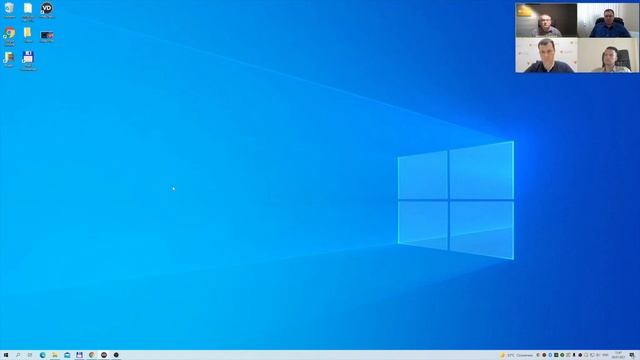
Task: Switch to Chrome in the taskbar
Action: tap(92, 355)
